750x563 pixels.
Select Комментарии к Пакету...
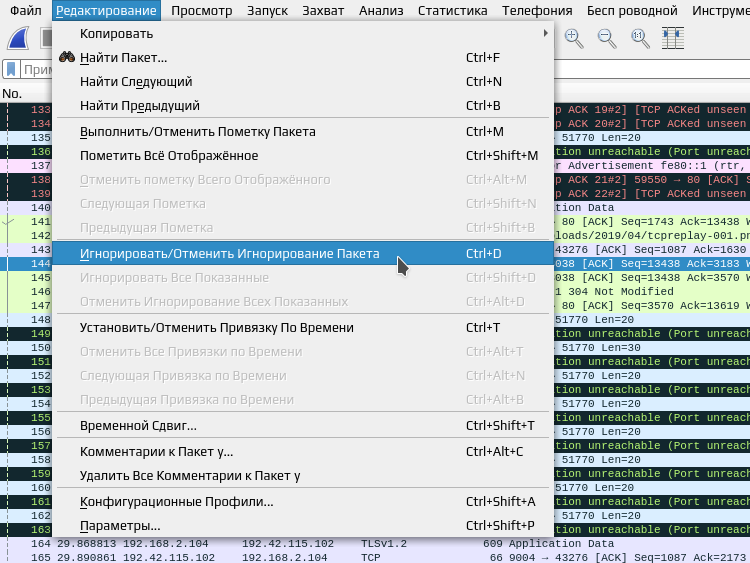303,452
